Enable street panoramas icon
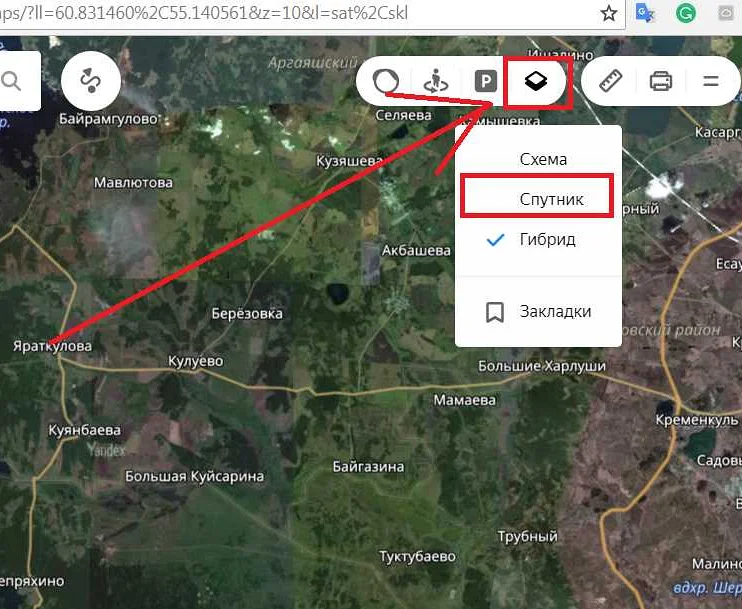 coord(435,82)
